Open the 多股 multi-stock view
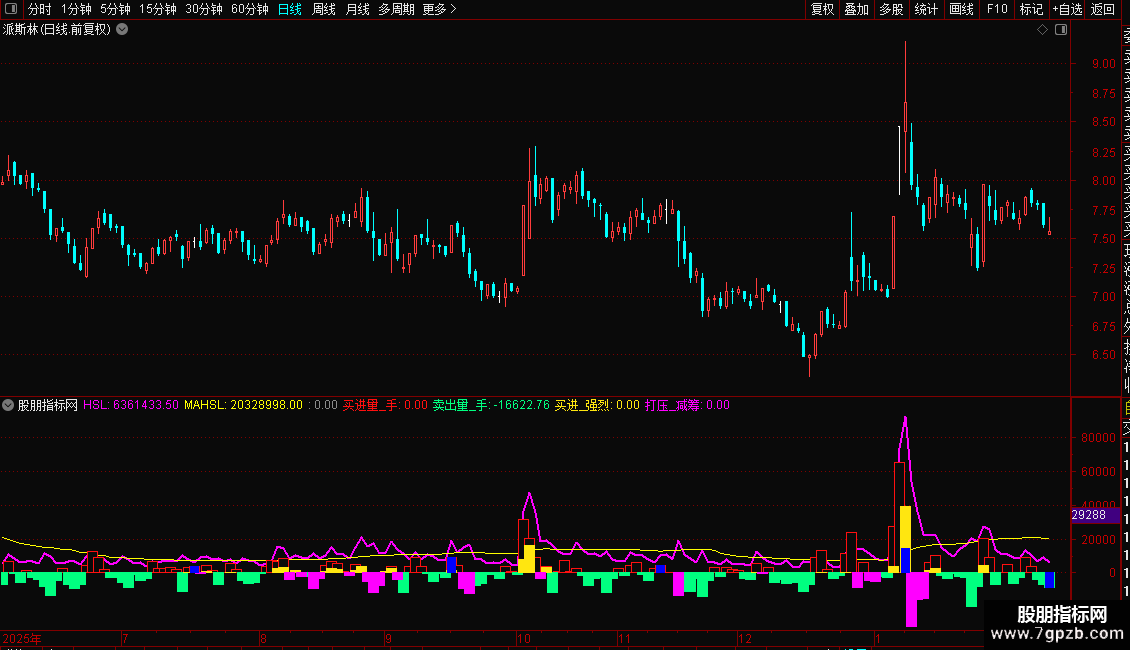 891,9
